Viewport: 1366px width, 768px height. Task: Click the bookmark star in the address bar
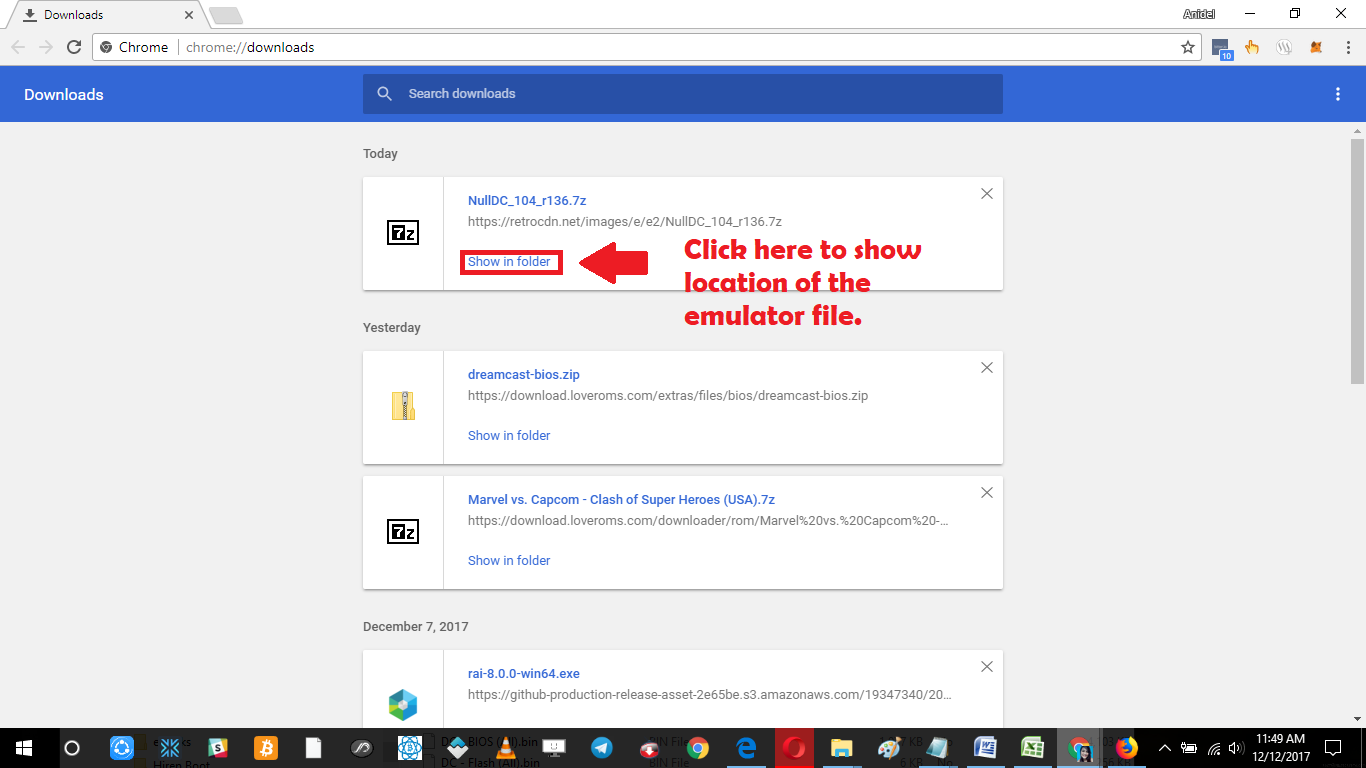(x=1188, y=47)
